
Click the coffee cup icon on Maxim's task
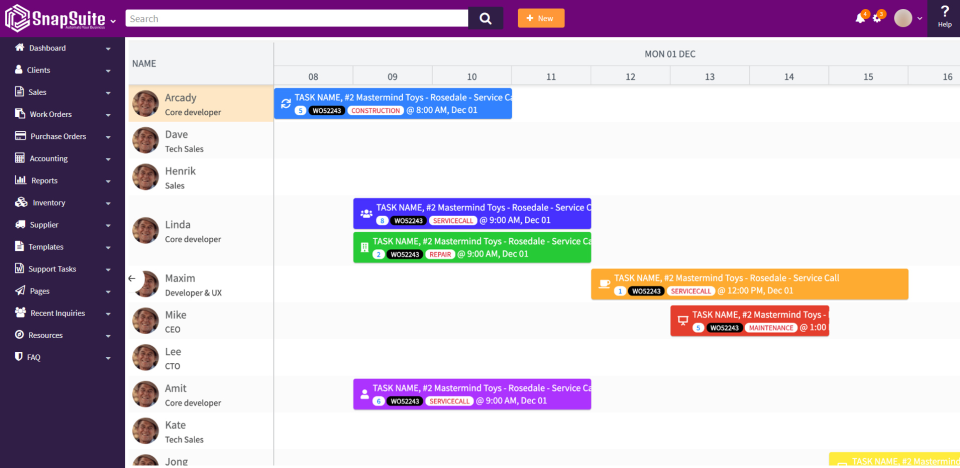(x=604, y=284)
